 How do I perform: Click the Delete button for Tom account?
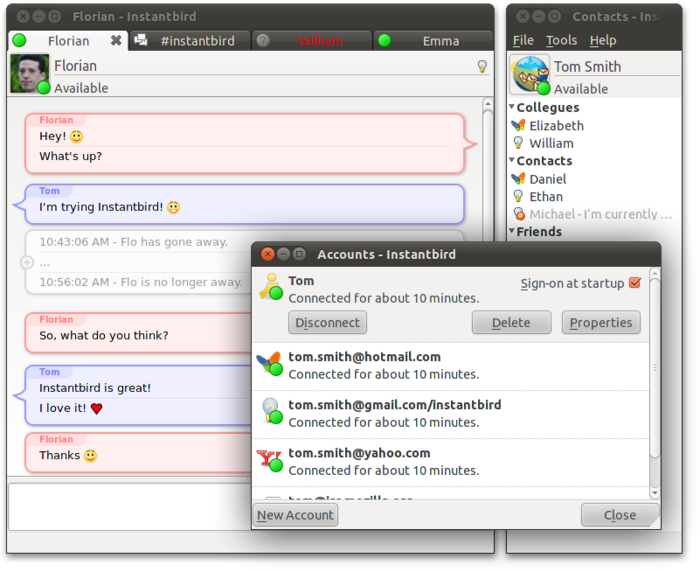[512, 322]
